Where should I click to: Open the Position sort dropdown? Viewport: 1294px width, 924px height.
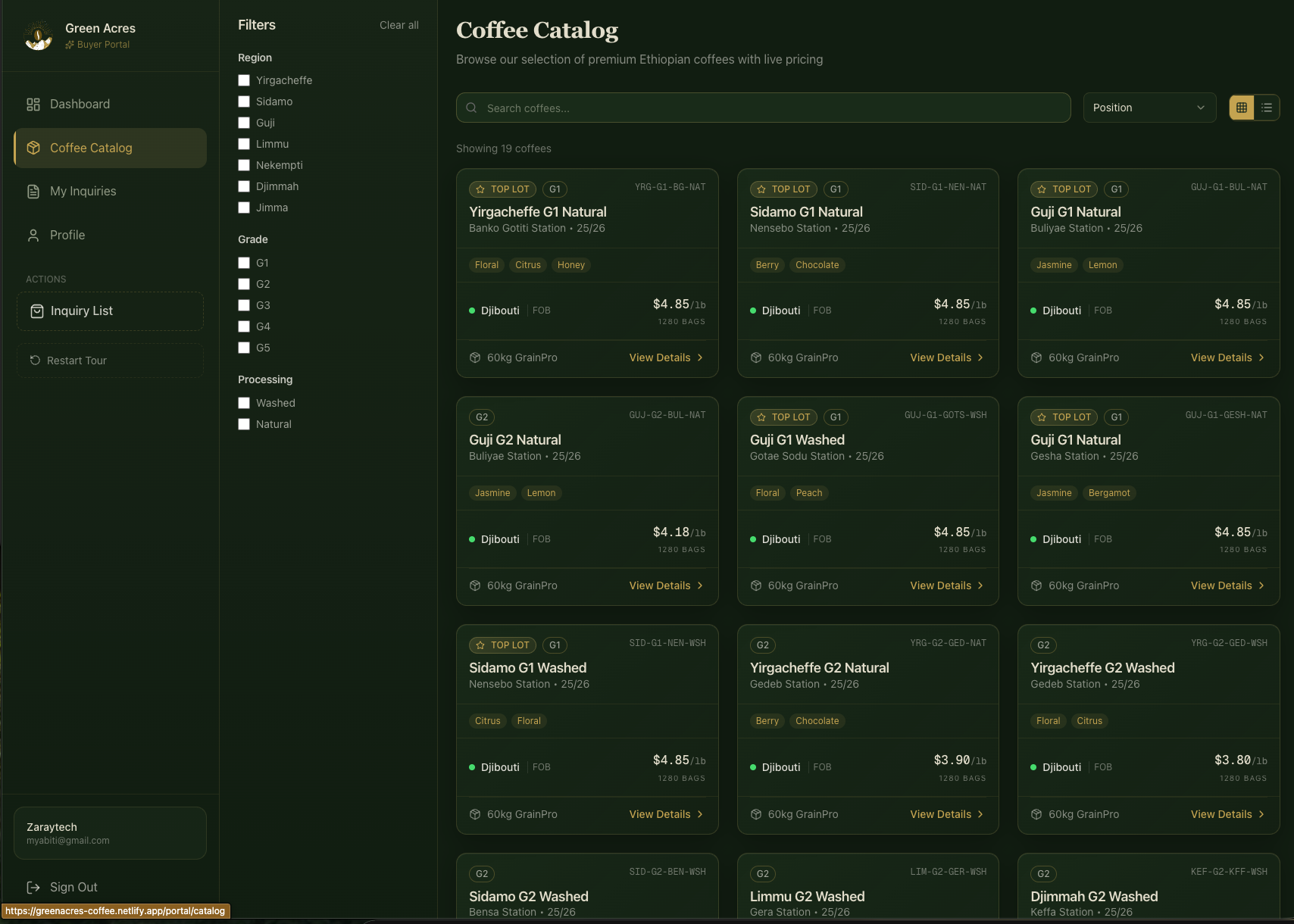tap(1149, 108)
